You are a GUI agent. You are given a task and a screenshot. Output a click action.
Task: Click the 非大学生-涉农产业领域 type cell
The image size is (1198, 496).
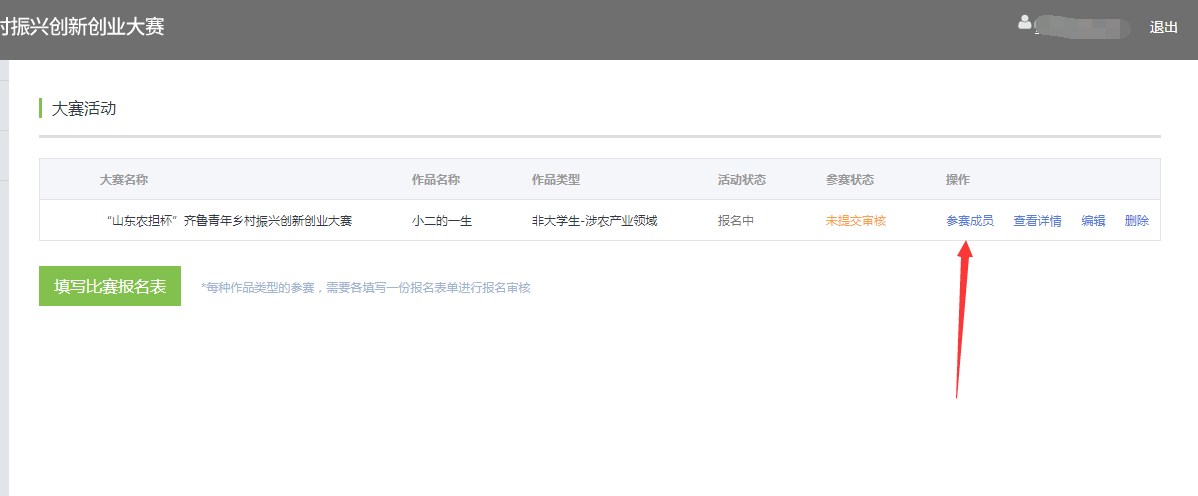[594, 221]
